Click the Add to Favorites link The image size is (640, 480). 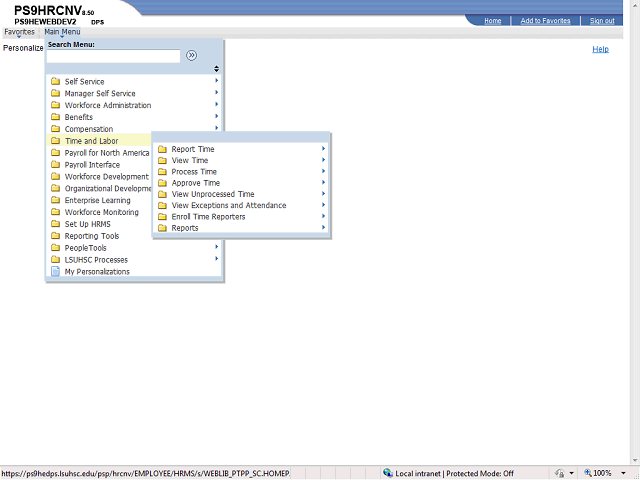tap(545, 21)
